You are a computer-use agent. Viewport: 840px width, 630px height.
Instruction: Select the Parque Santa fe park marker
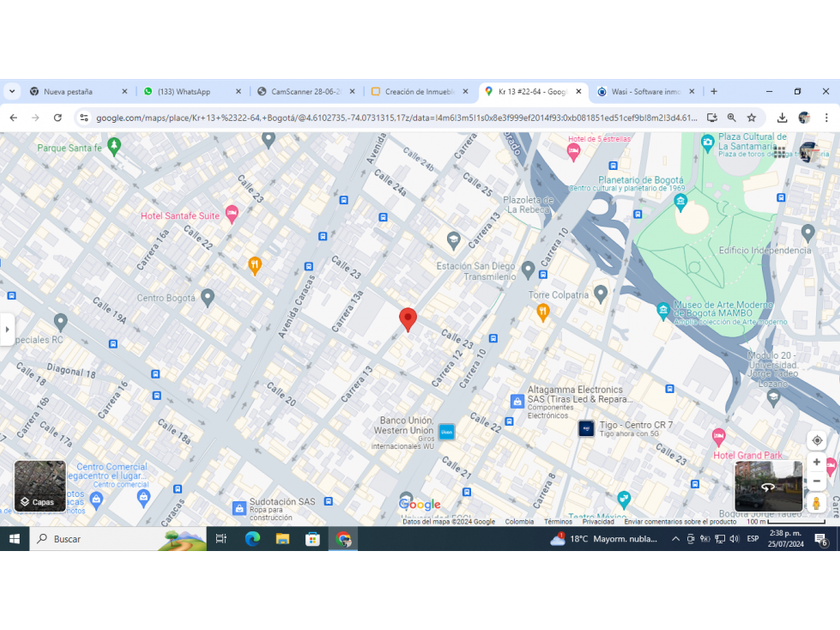tap(114, 146)
